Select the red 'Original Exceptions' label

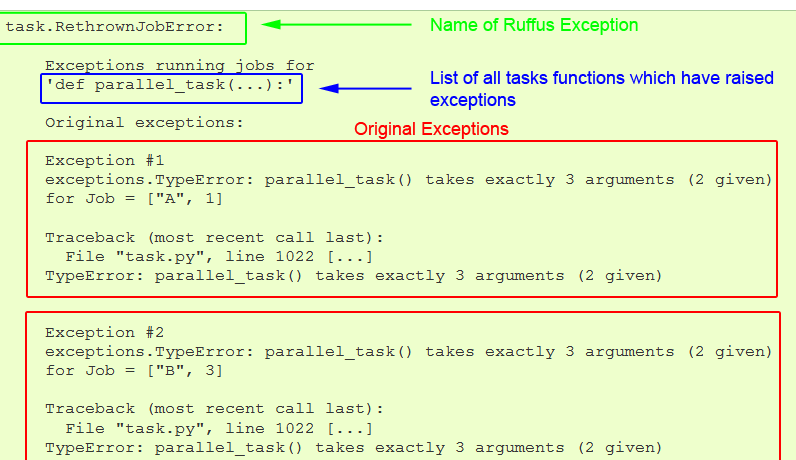431,129
